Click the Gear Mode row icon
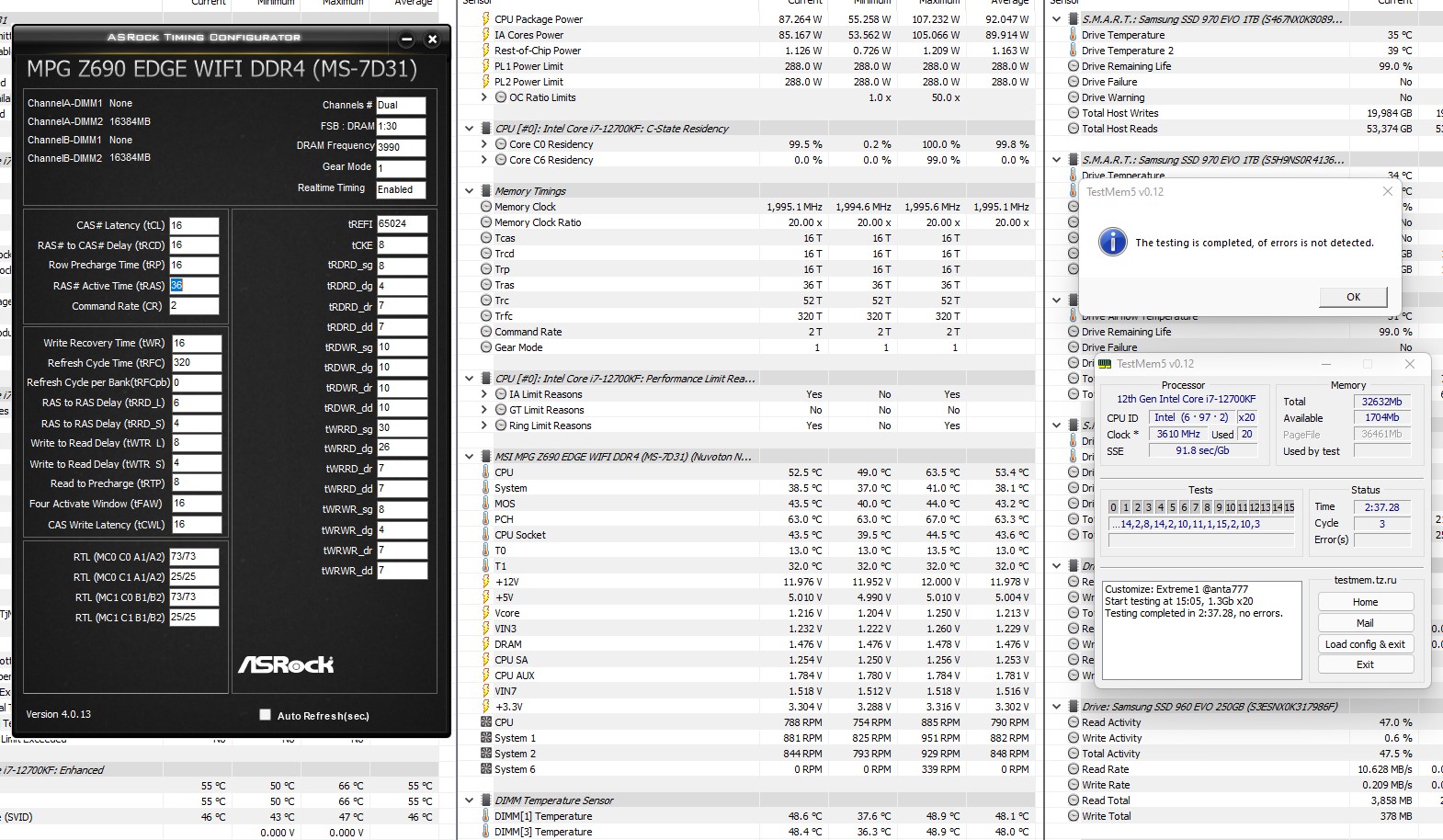This screenshot has width=1443, height=840. [x=486, y=347]
